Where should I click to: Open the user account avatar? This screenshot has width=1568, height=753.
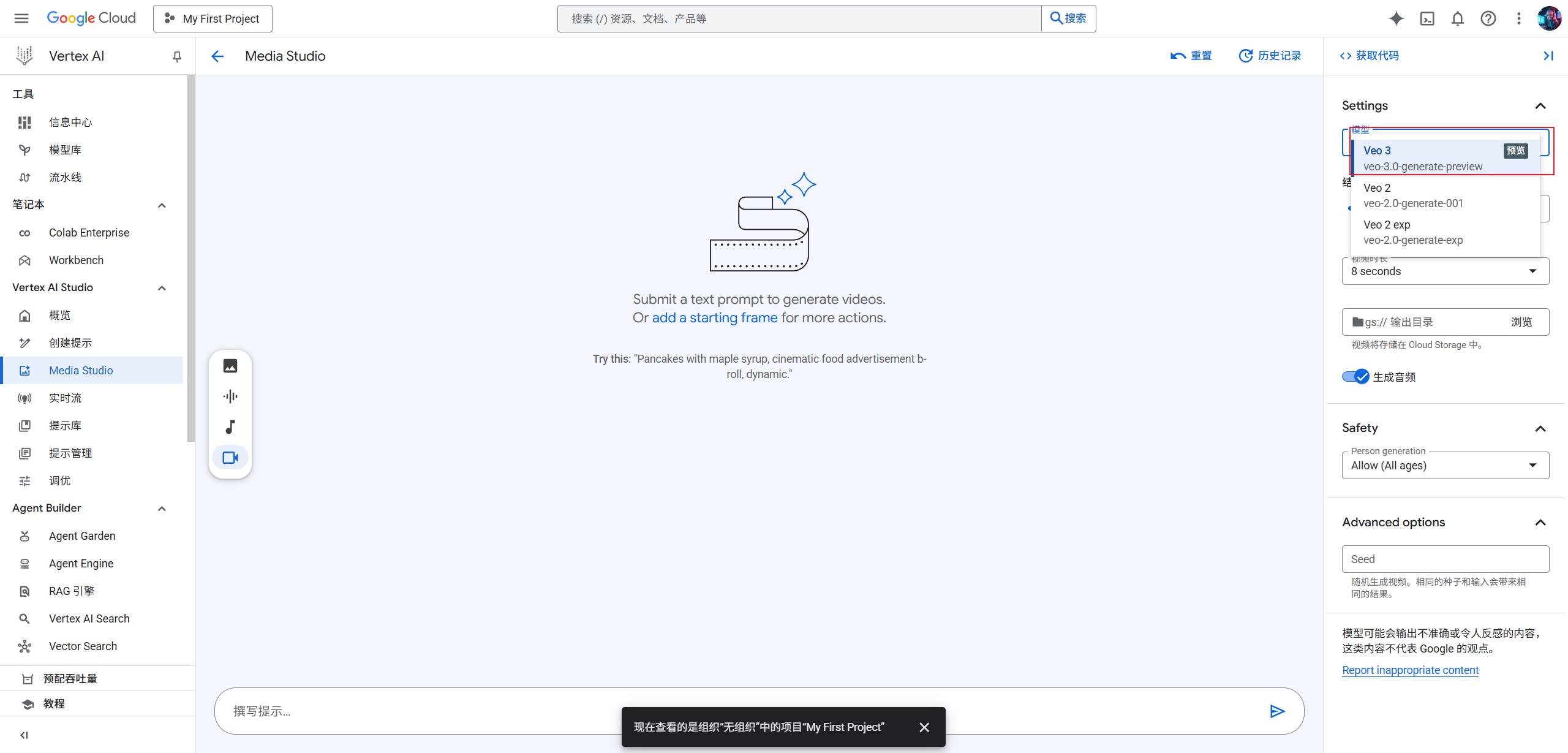pos(1550,18)
